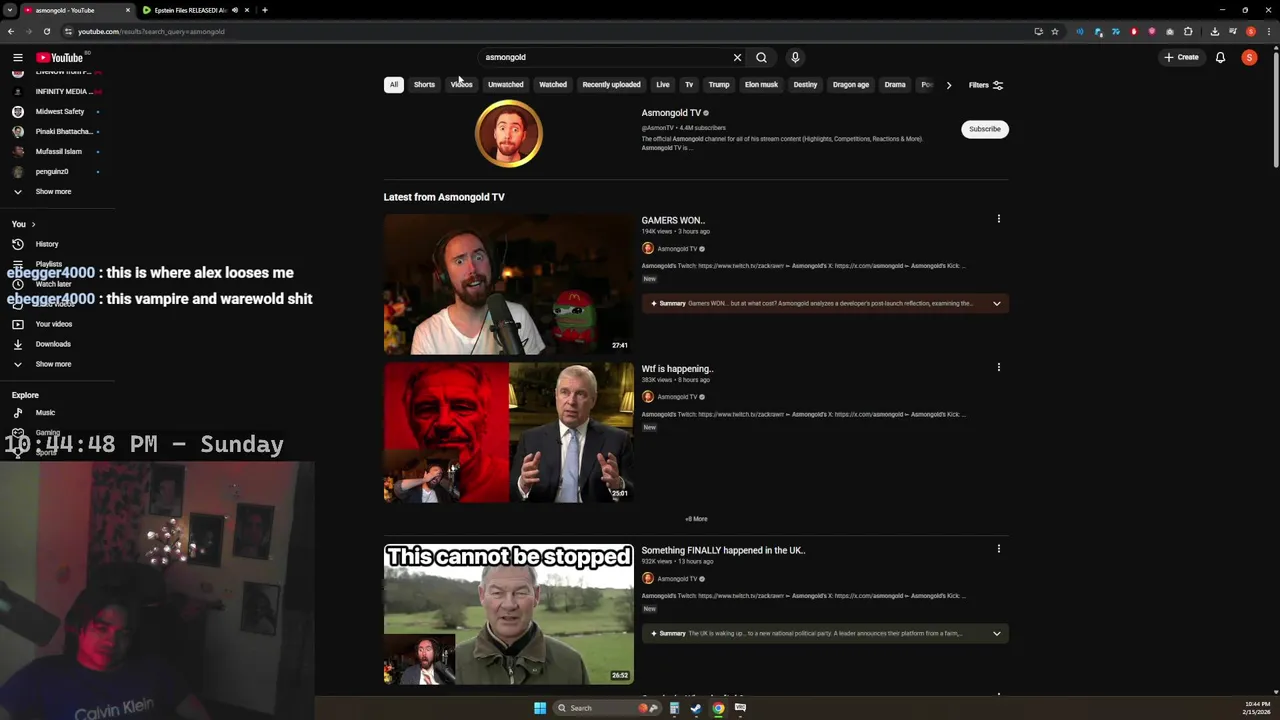Open the Windows Start menu
Image resolution: width=1280 pixels, height=720 pixels.
(540, 708)
